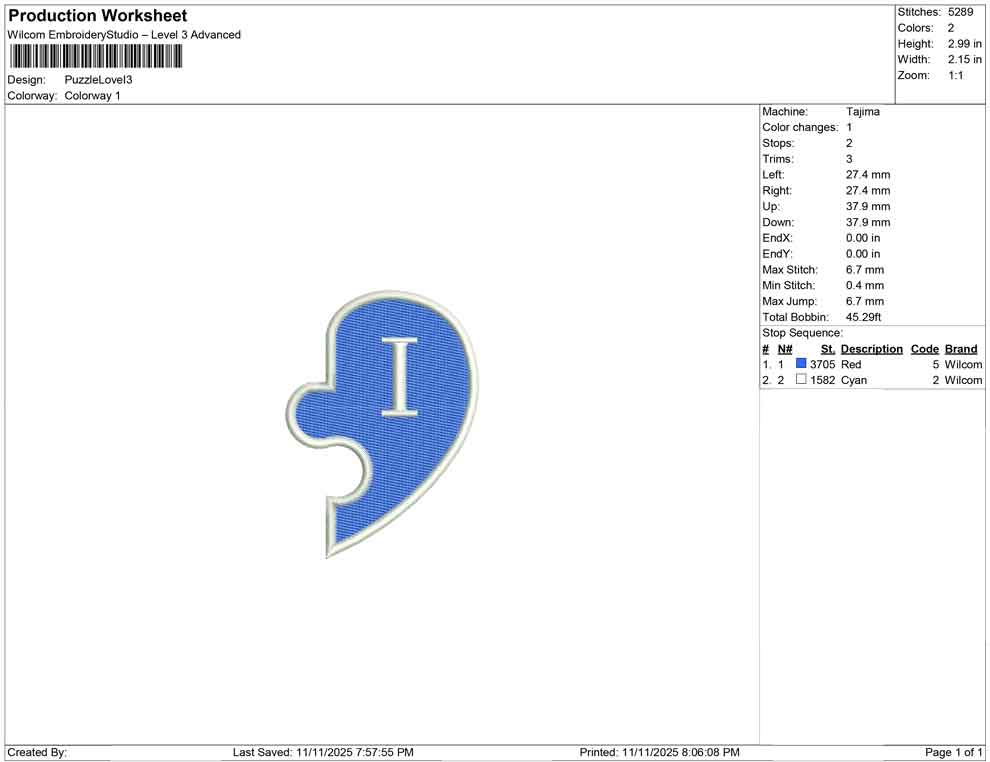Click the Description column header
990x762 pixels.
[x=872, y=349]
